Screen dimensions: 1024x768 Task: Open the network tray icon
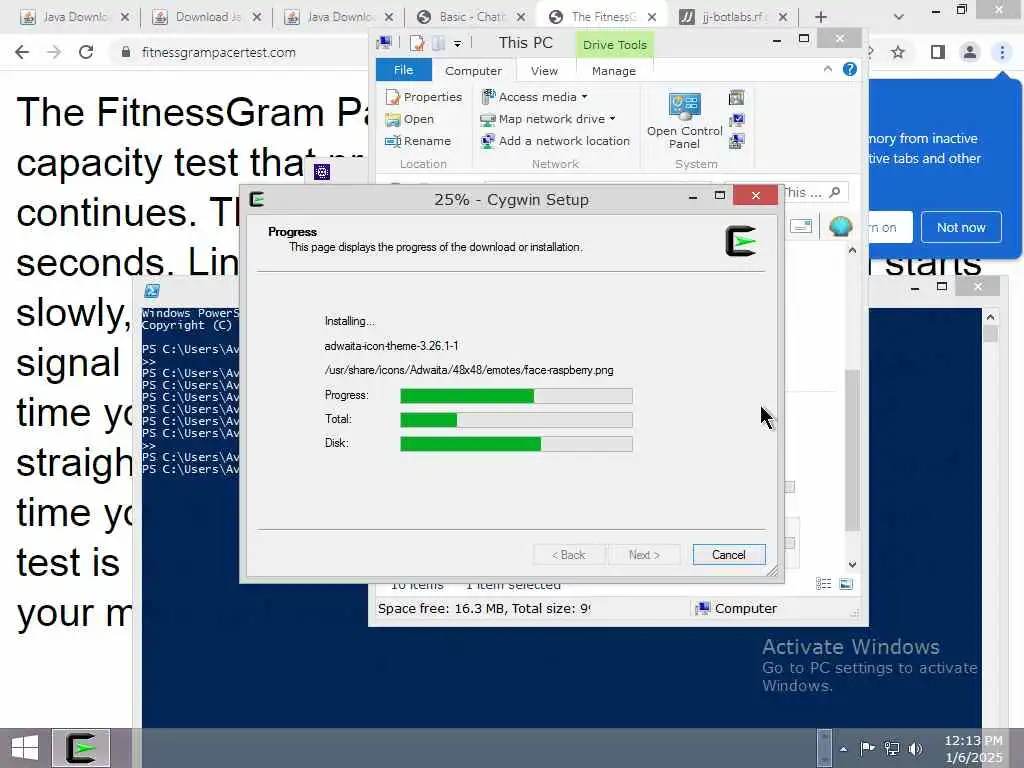pyautogui.click(x=891, y=748)
